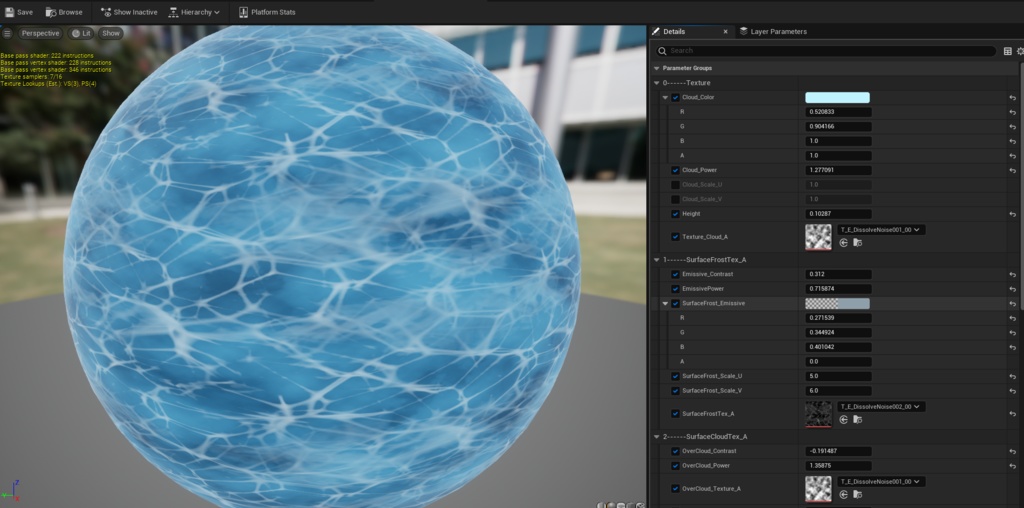This screenshot has width=1024, height=508.
Task: Enable the Cloud_Scale_V override checkbox
Action: 675,199
